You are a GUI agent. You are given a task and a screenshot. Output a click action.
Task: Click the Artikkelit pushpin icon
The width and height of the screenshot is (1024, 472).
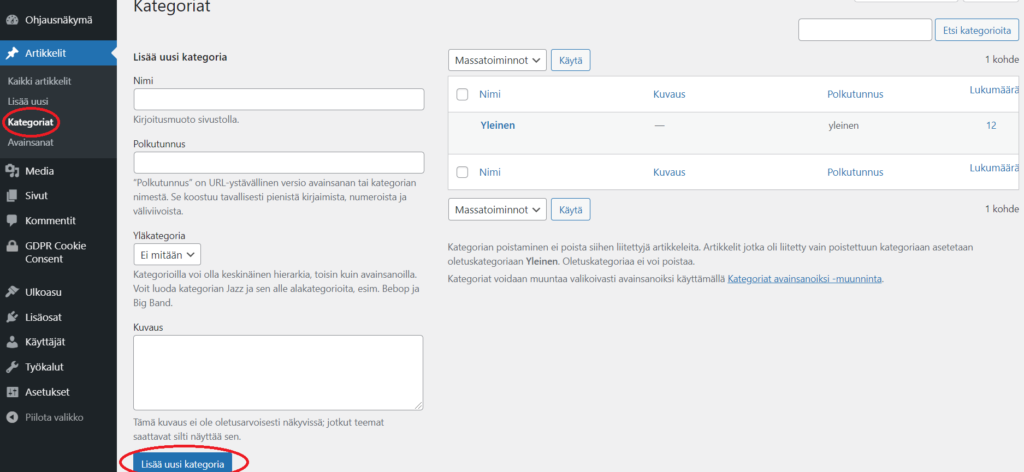(12, 53)
